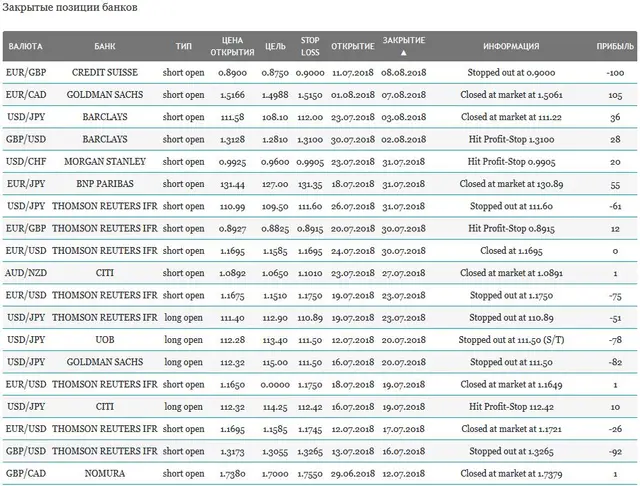Click 'Closed at market at 130.89' text
640x486 pixels.
pos(511,184)
